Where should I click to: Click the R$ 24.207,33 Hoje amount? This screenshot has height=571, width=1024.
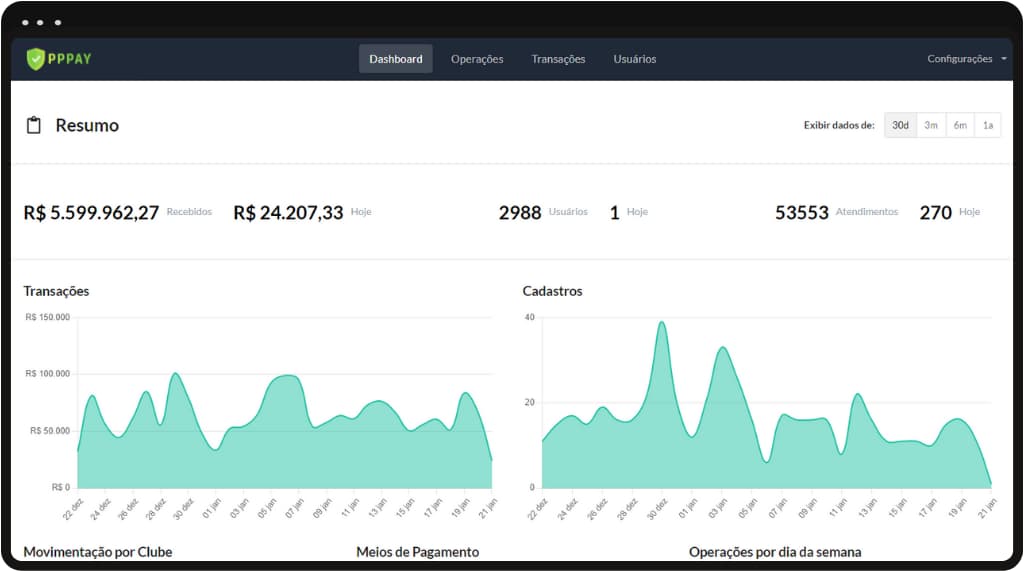point(288,213)
